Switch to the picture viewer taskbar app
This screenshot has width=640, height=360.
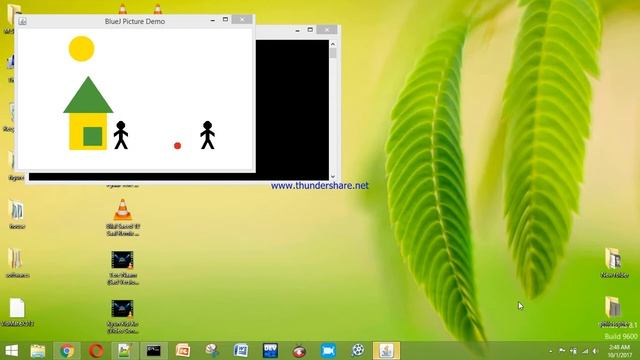point(124,351)
